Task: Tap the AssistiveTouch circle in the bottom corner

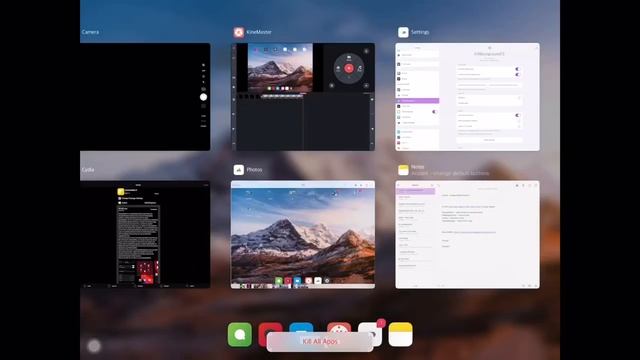Action: (x=94, y=346)
